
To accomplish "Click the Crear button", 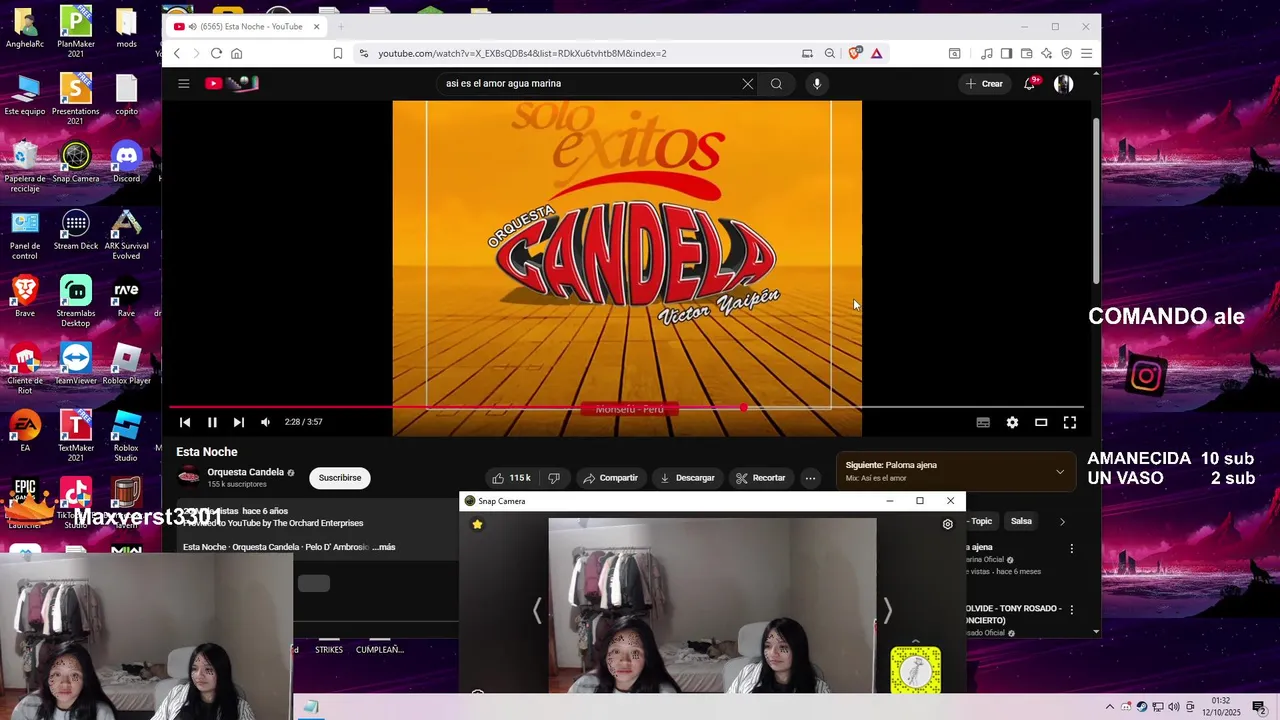I will (983, 84).
